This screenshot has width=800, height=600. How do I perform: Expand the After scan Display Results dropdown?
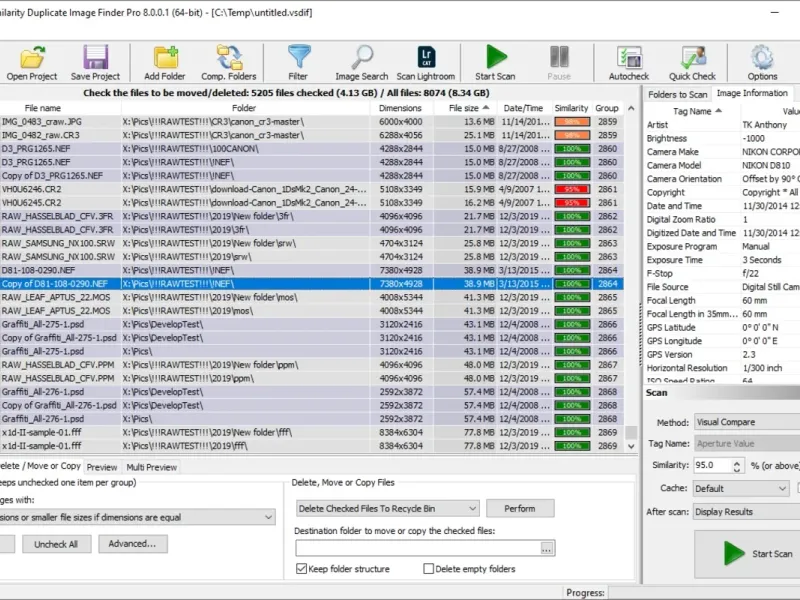click(x=745, y=512)
